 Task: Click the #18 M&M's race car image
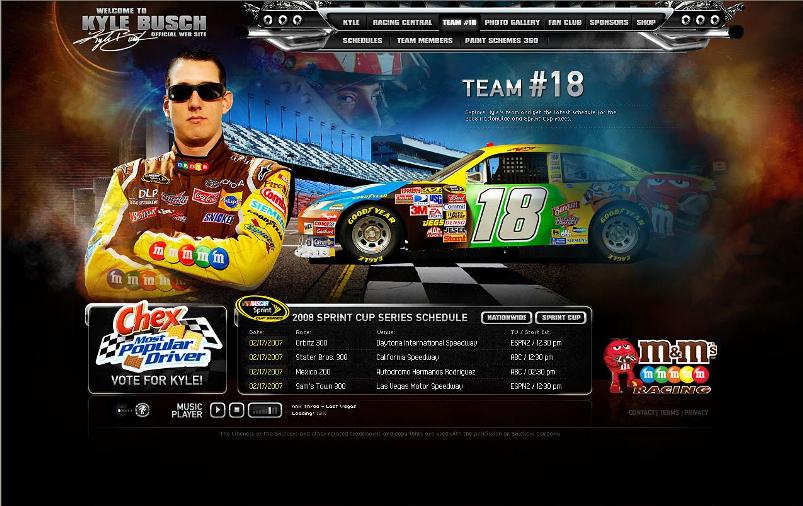click(x=504, y=204)
